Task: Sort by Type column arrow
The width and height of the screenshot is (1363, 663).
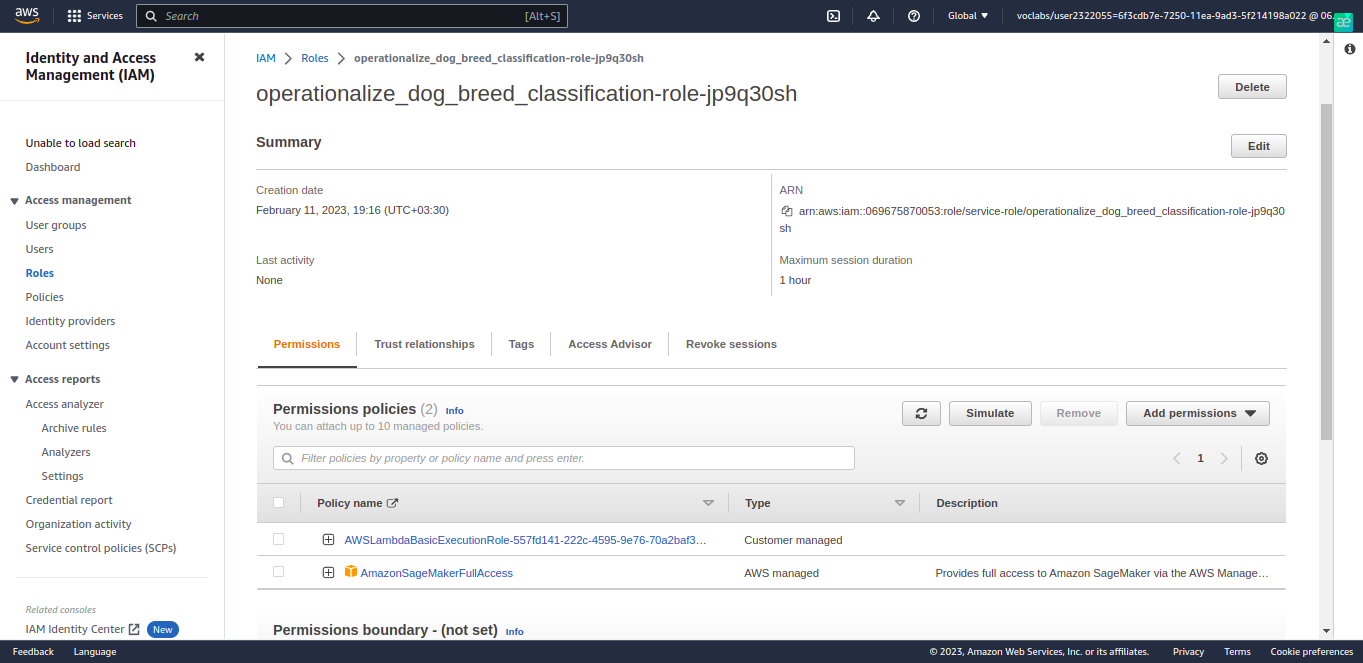Action: [900, 503]
